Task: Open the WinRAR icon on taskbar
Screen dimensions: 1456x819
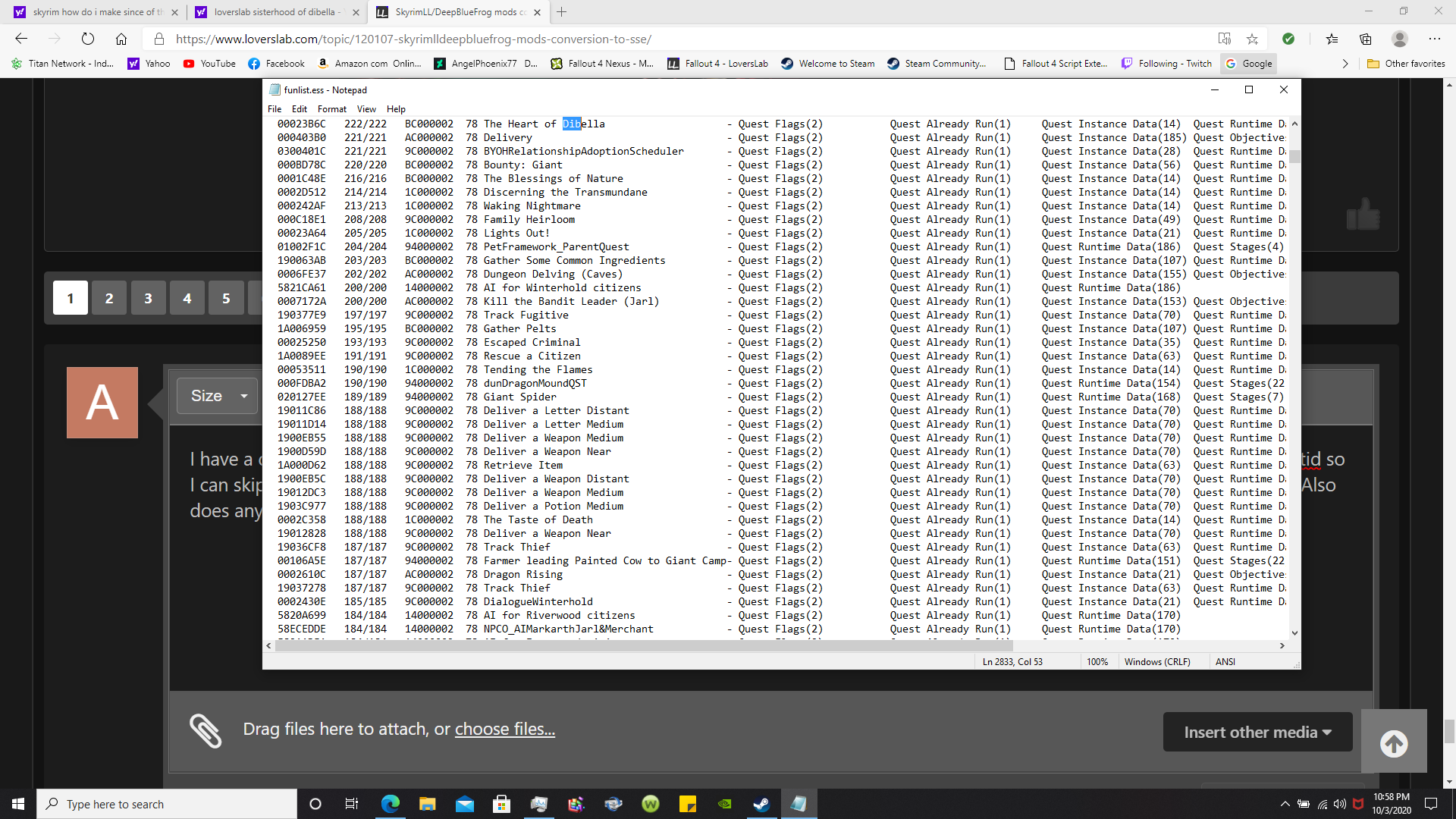Action: coord(576,804)
